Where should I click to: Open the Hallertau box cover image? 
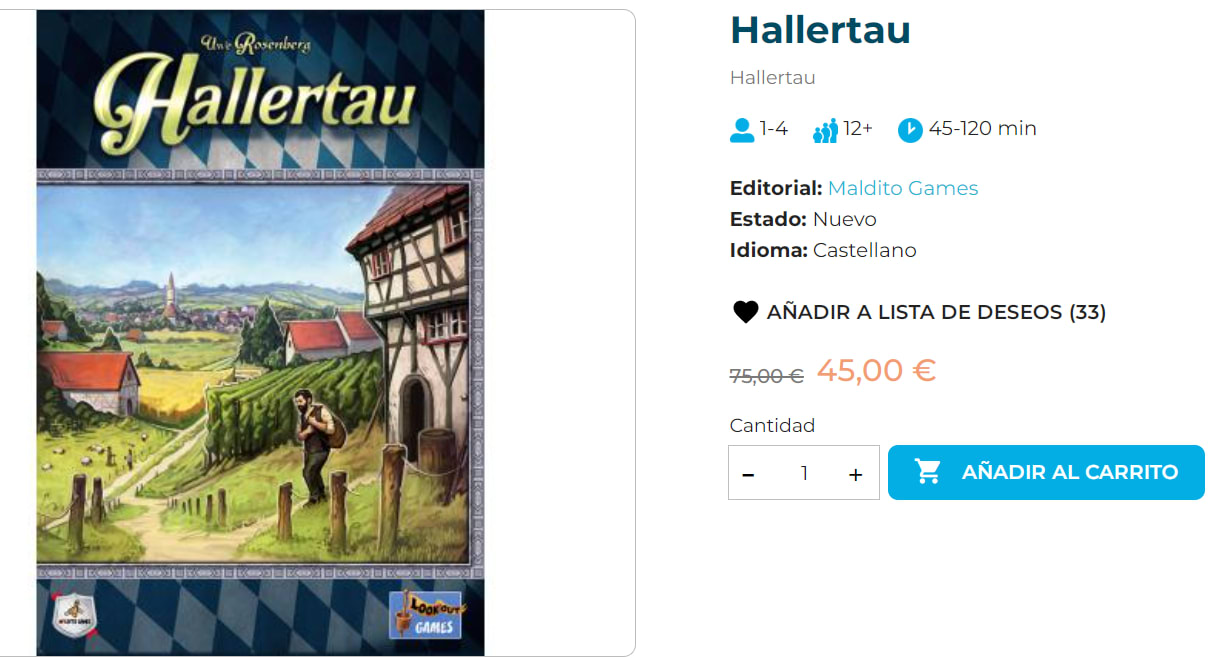click(x=260, y=332)
